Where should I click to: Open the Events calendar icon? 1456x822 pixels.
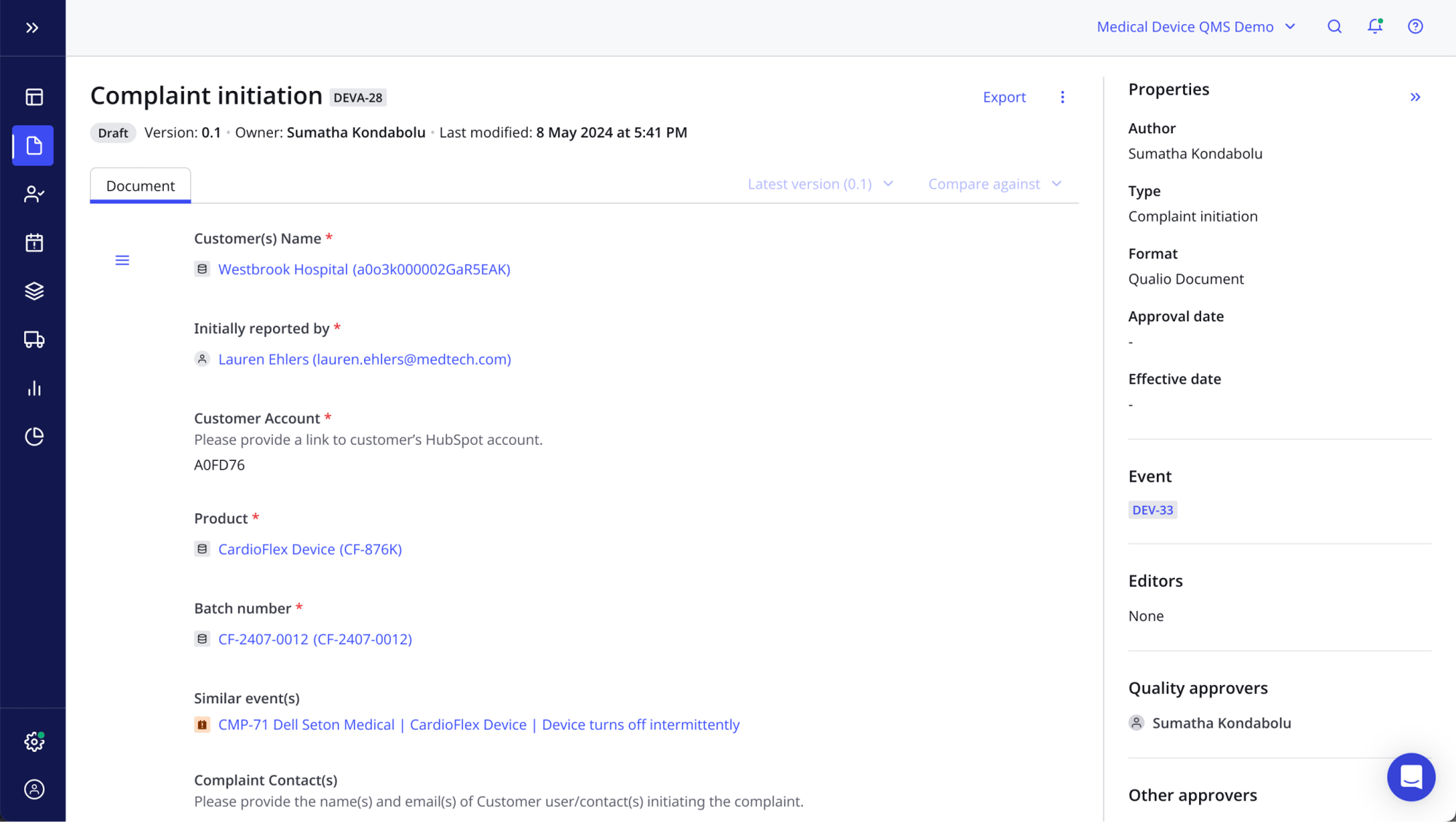[x=33, y=242]
